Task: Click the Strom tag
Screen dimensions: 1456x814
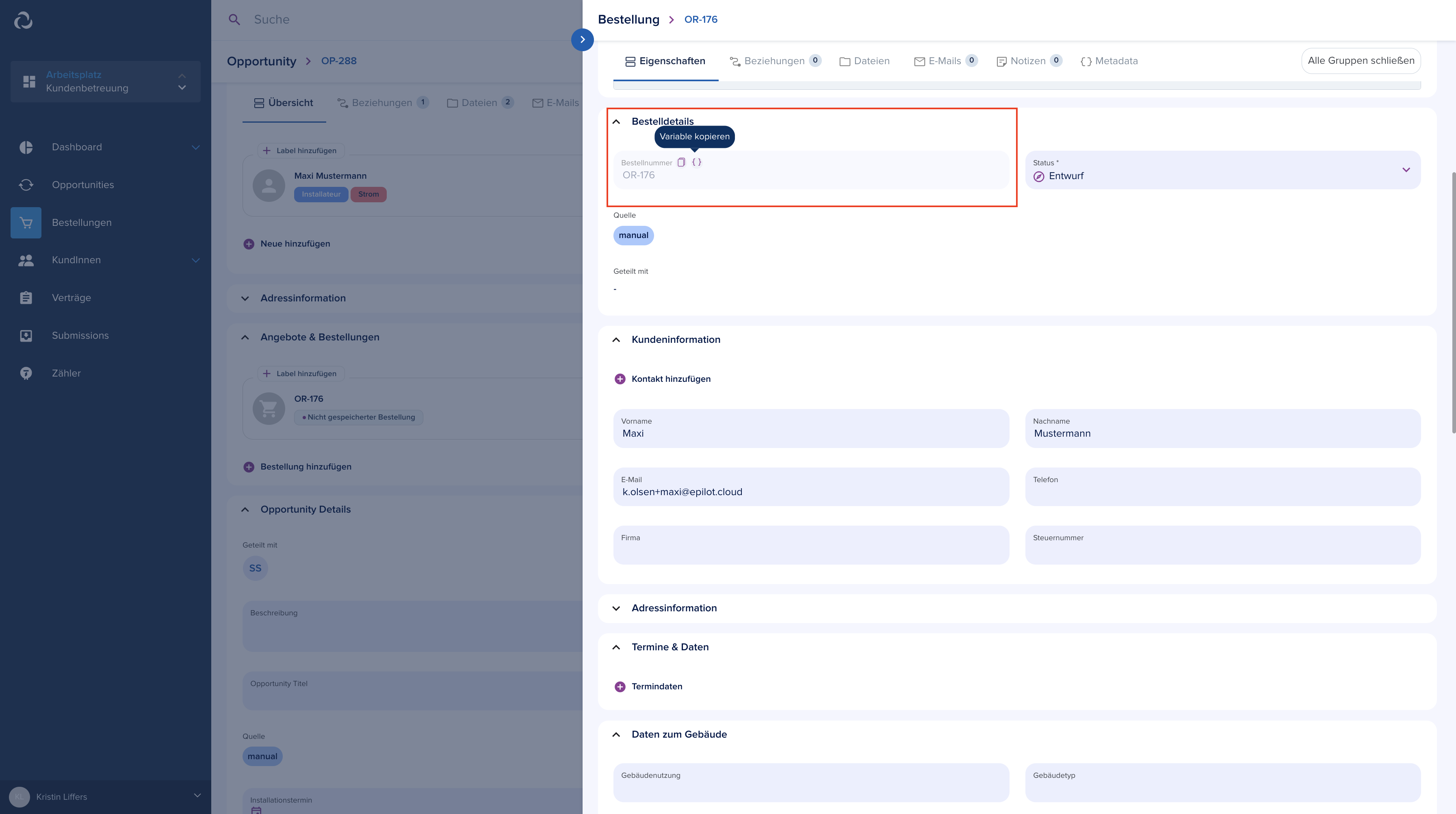Action: pyautogui.click(x=368, y=195)
